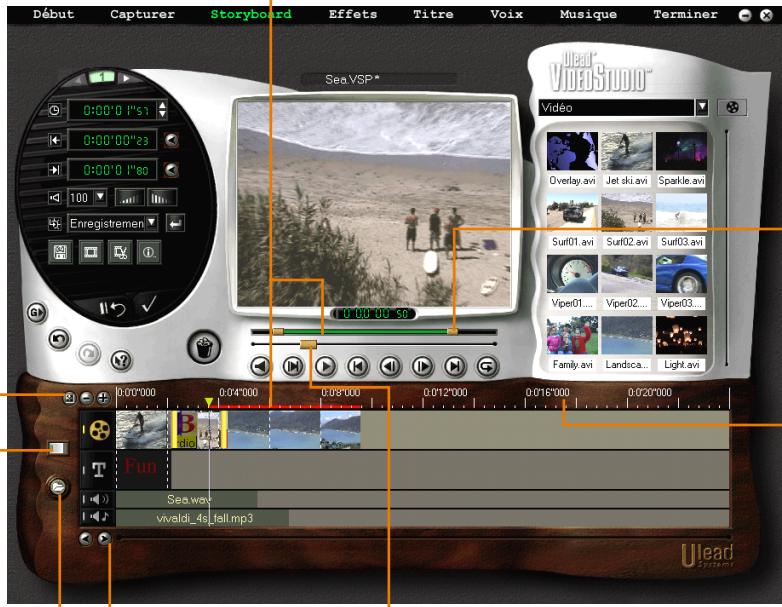Image resolution: width=782 pixels, height=607 pixels.
Task: Pick the Landscape clip thumbnail
Action: [626, 335]
